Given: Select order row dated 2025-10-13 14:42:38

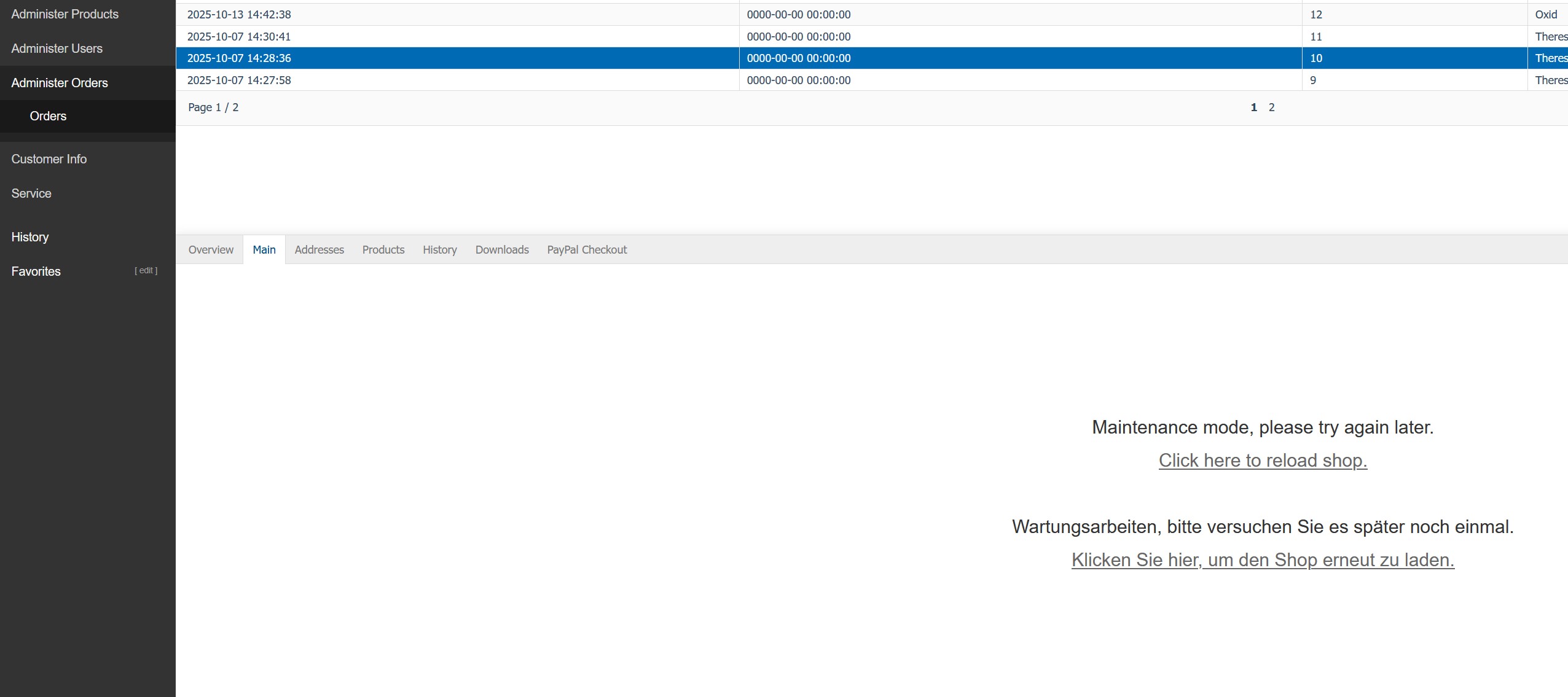Looking at the screenshot, I should (x=239, y=15).
